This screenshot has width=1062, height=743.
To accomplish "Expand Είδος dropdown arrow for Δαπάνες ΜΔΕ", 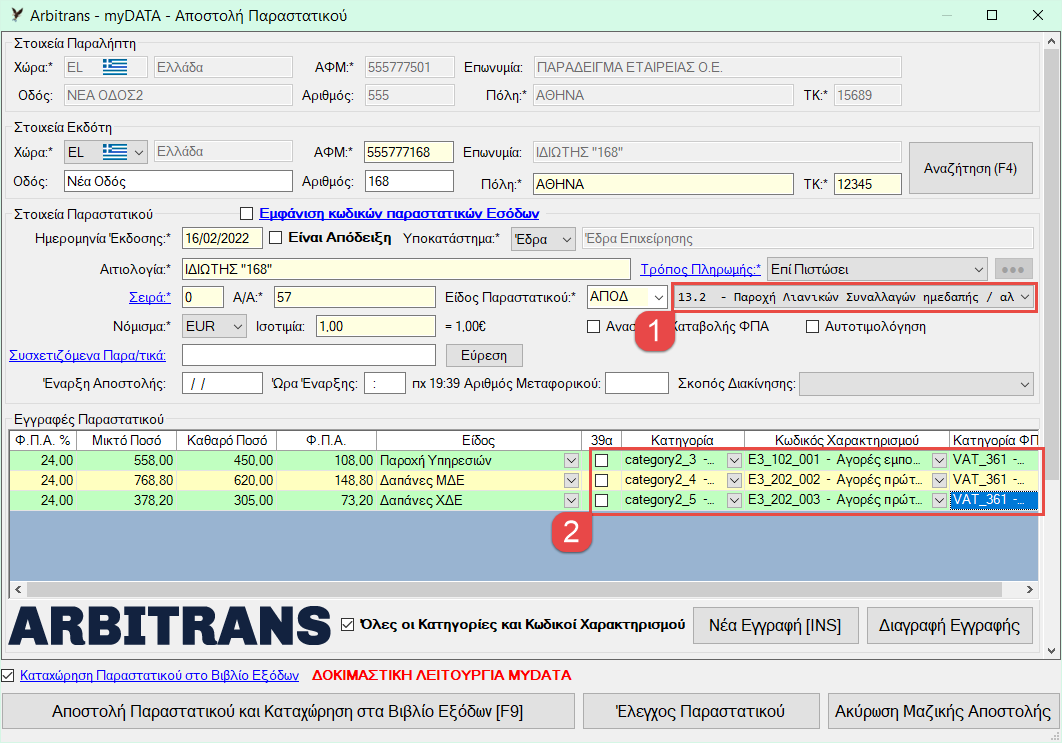I will click(x=571, y=480).
